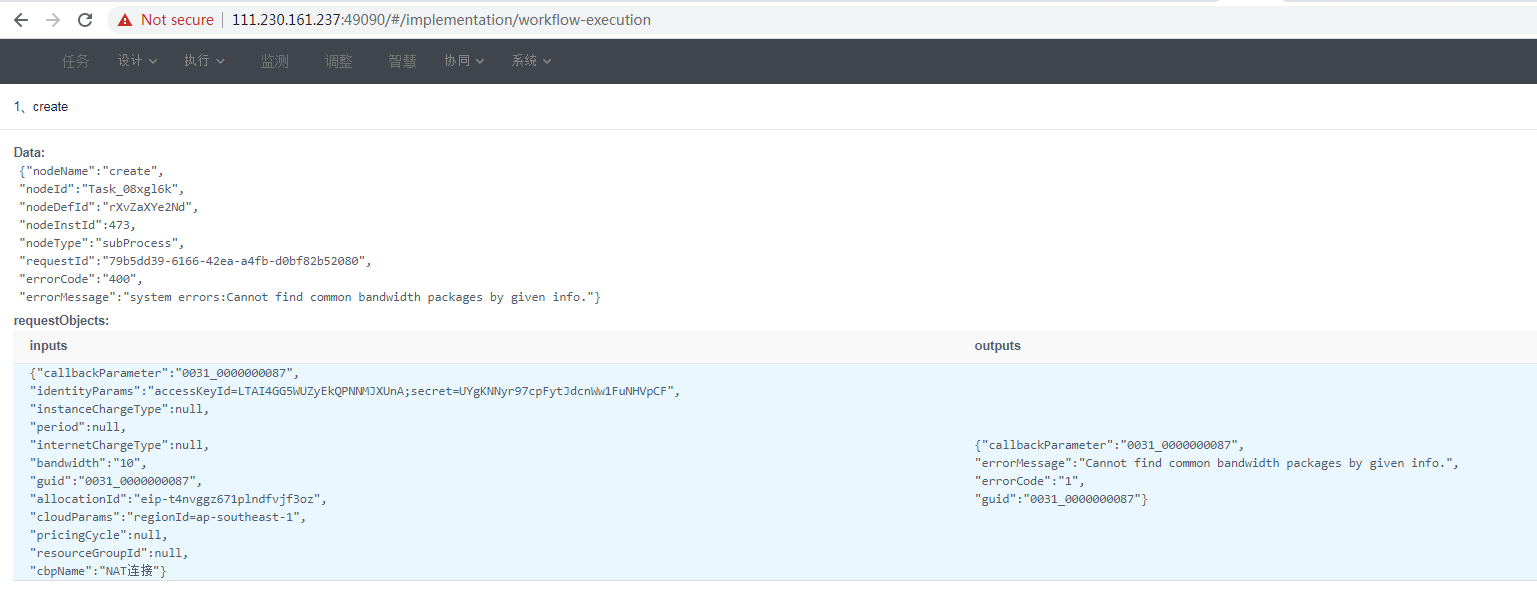Select 监测 in the navigation bar
Image resolution: width=1537 pixels, height=595 pixels.
274,61
